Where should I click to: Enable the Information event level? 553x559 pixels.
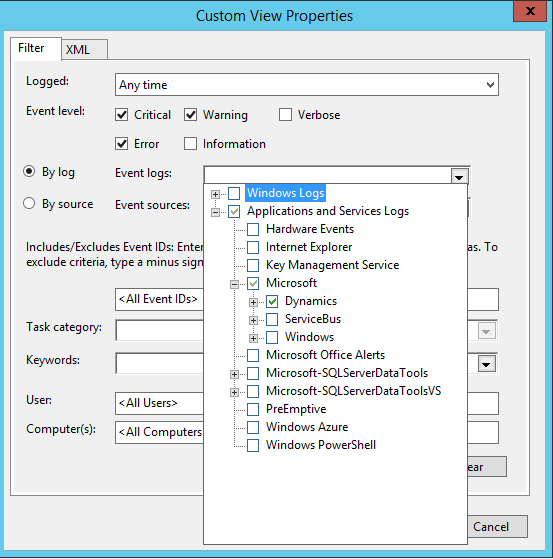pos(190,144)
